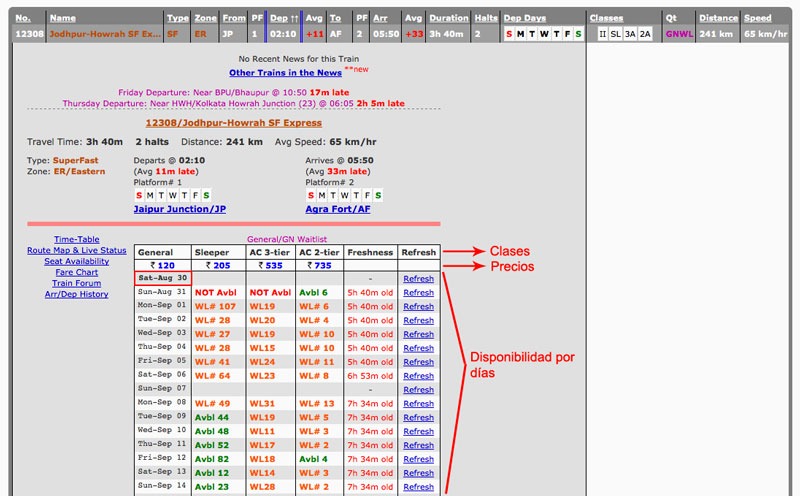The height and width of the screenshot is (496, 800).
Task: Select the Sleeper fare ₹205
Action: pos(218,265)
